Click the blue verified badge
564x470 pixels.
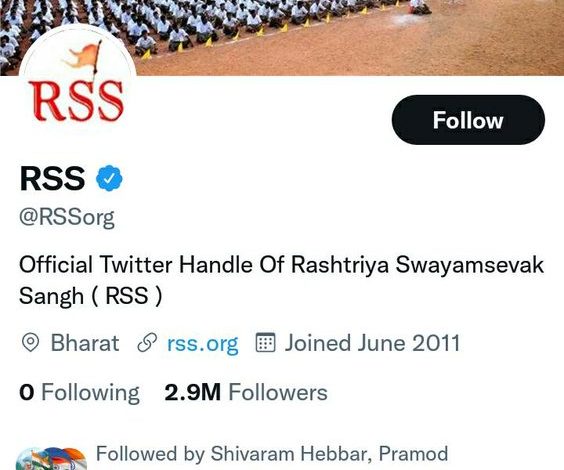click(x=109, y=178)
